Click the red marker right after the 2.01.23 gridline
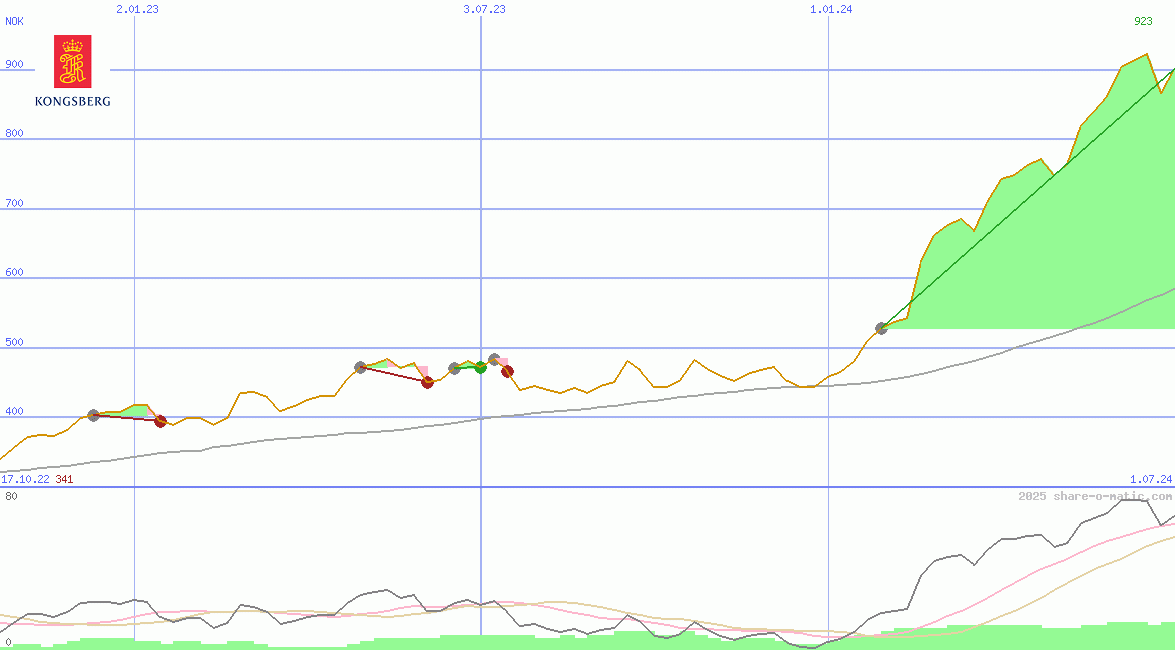This screenshot has width=1175, height=650. tap(160, 421)
